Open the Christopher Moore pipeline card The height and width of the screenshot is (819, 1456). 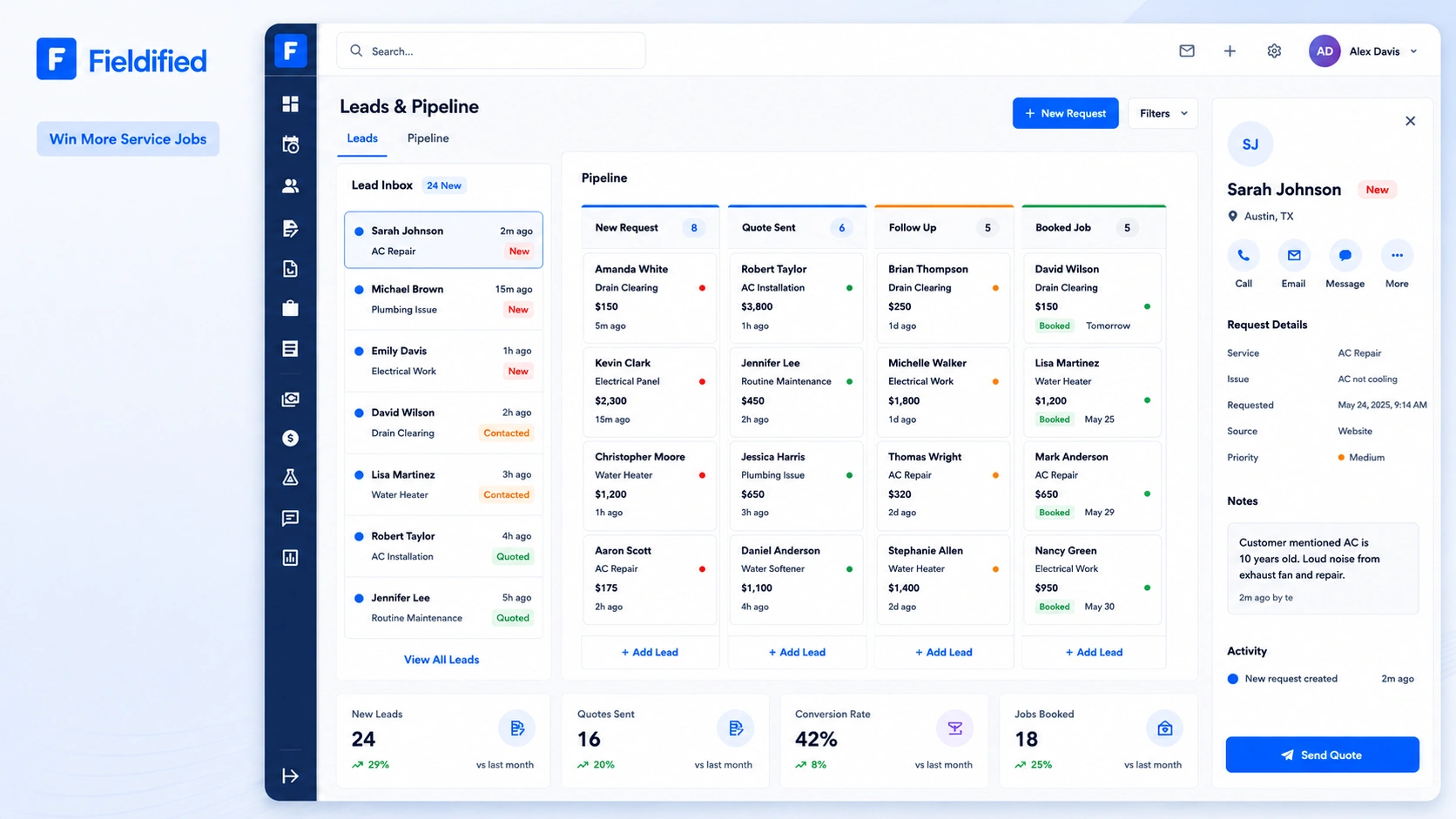650,485
